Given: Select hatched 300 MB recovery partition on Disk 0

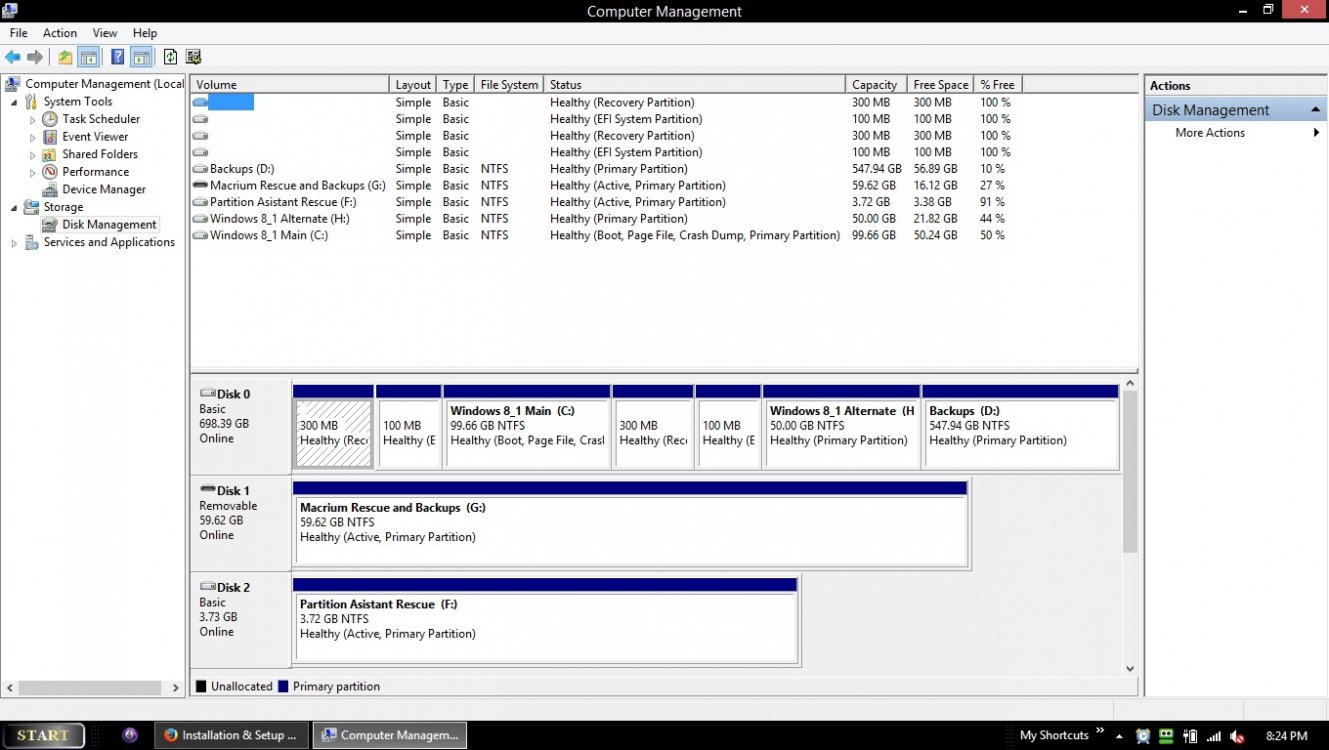Looking at the screenshot, I should tap(333, 433).
